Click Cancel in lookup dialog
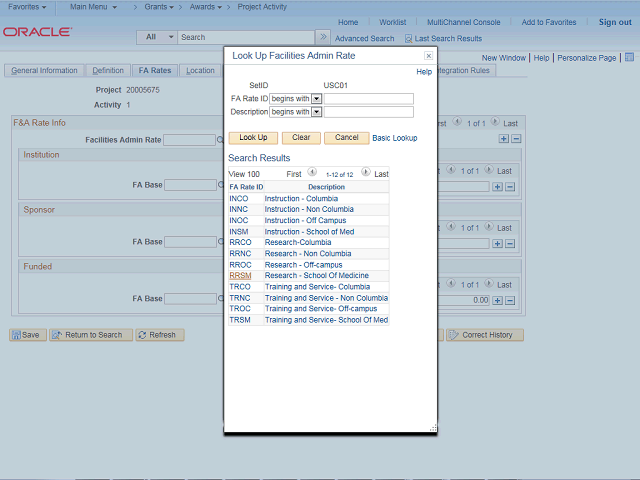 click(x=347, y=138)
